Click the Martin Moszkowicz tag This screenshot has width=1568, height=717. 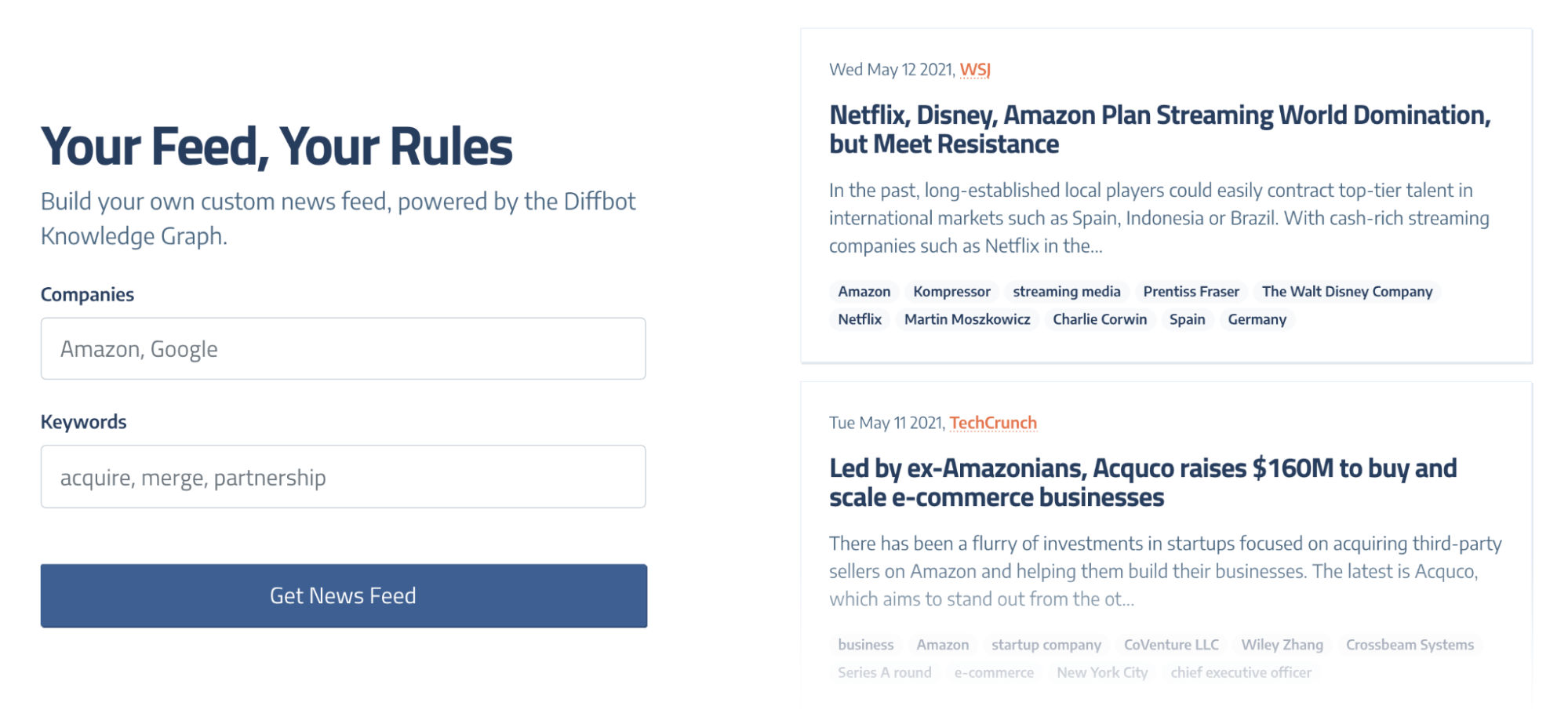967,319
